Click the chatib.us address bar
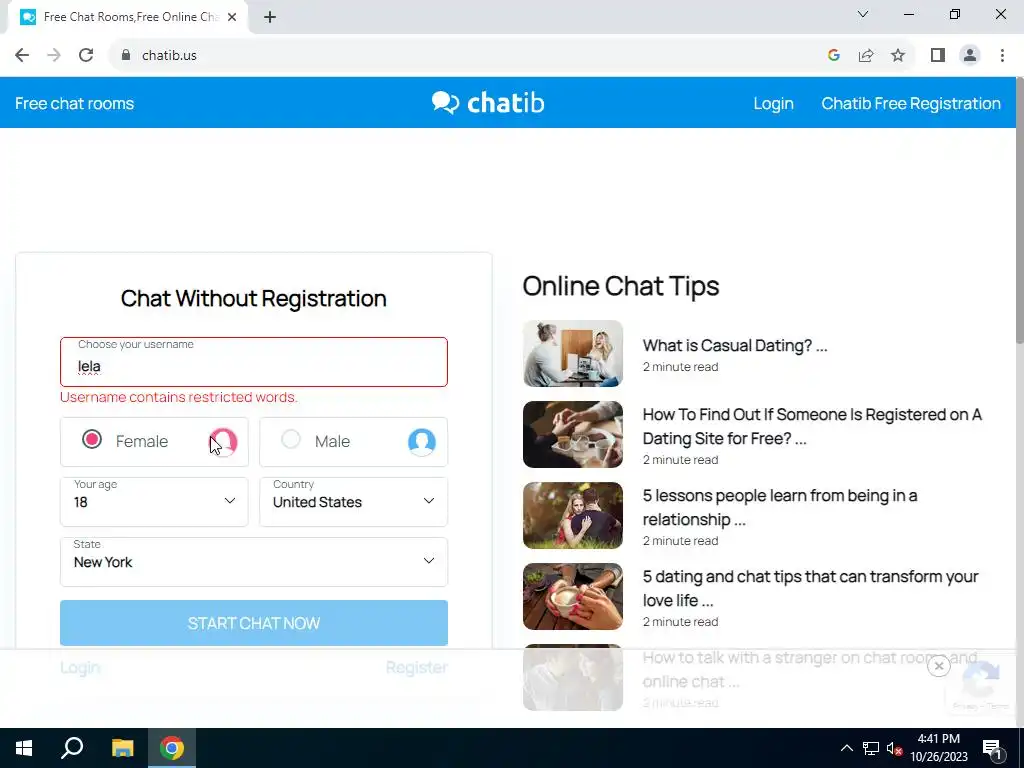 coord(470,56)
